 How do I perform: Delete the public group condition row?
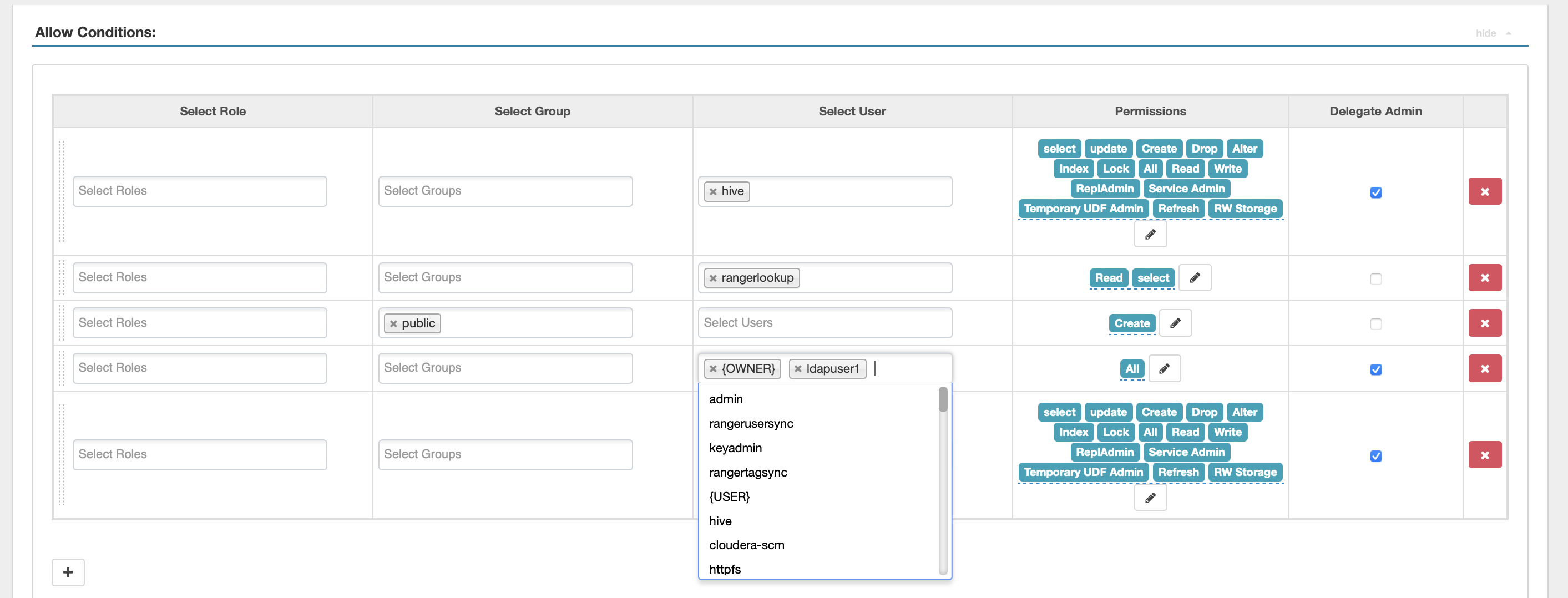pos(1484,323)
